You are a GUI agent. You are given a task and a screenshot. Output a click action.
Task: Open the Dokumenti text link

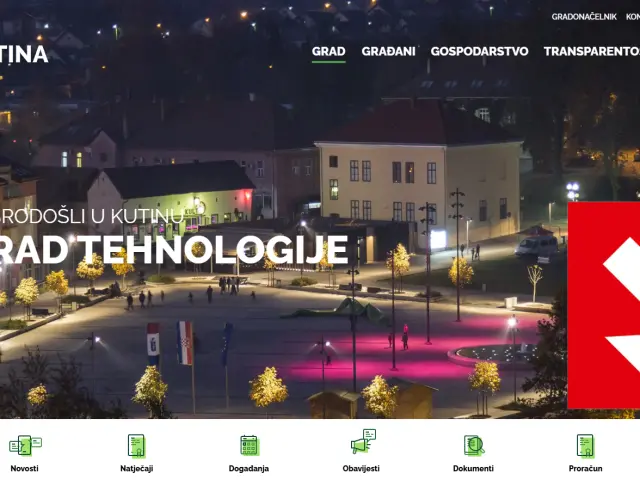[473, 468]
